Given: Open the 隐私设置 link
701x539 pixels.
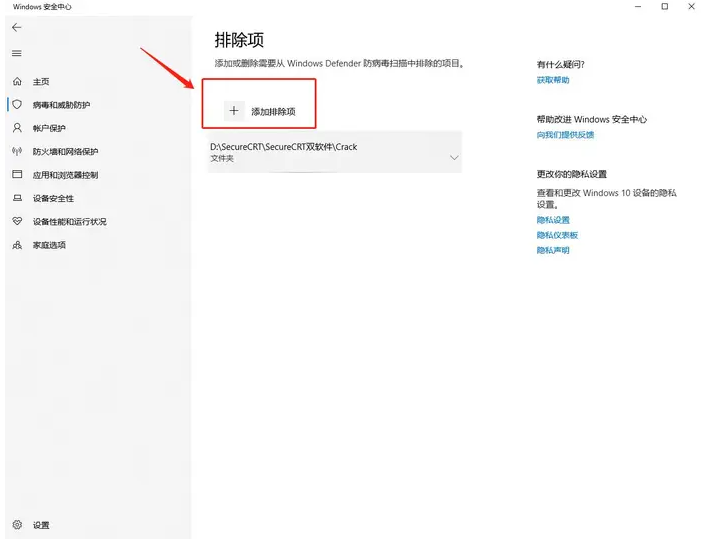Looking at the screenshot, I should (553, 220).
